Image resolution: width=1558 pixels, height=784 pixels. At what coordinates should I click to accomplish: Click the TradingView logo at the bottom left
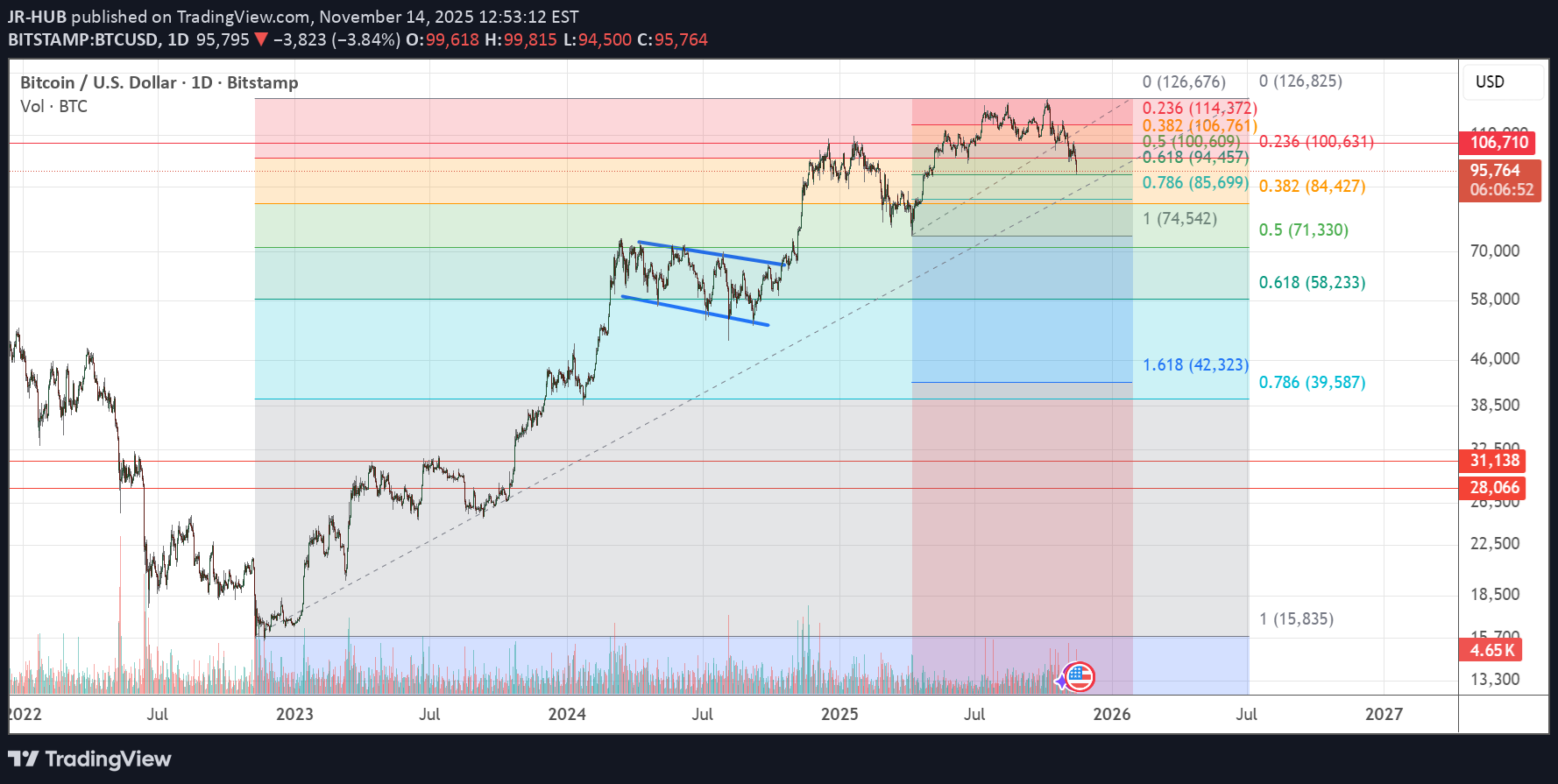(x=89, y=759)
